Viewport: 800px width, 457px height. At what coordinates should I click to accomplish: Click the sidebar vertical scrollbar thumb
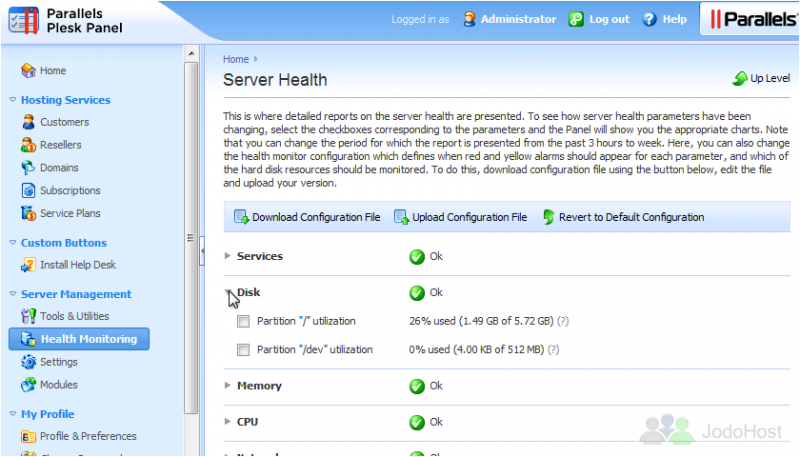tap(191, 238)
